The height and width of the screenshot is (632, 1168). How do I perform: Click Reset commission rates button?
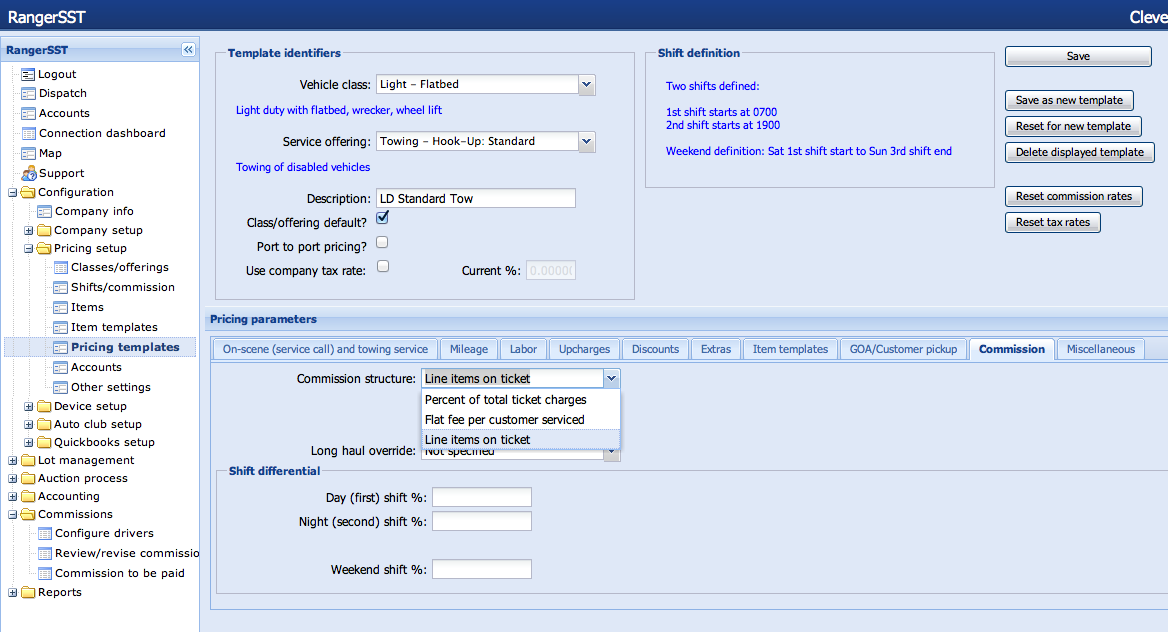click(x=1073, y=196)
